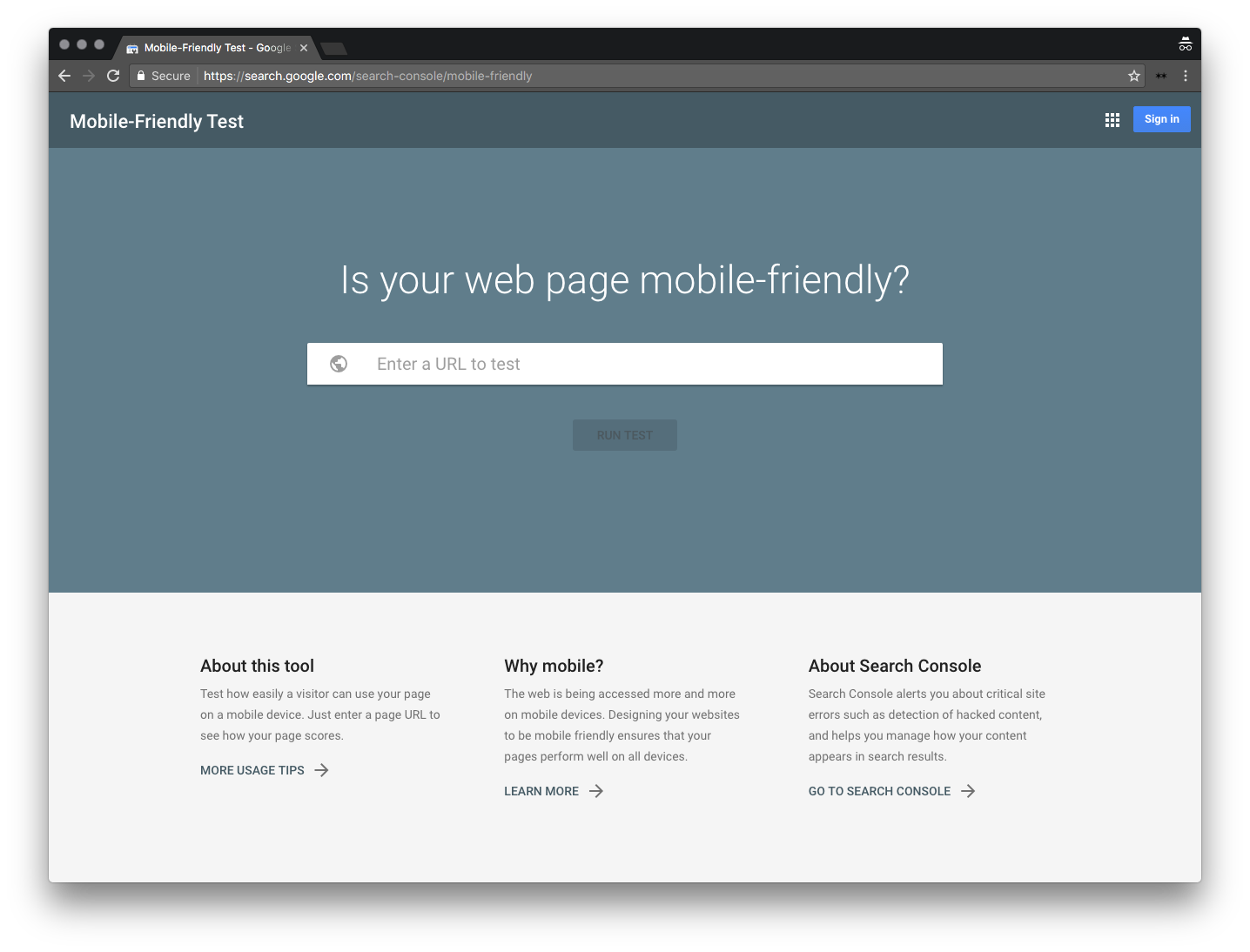Click the globe icon in the URL field
This screenshot has height=952, width=1250.
[339, 364]
